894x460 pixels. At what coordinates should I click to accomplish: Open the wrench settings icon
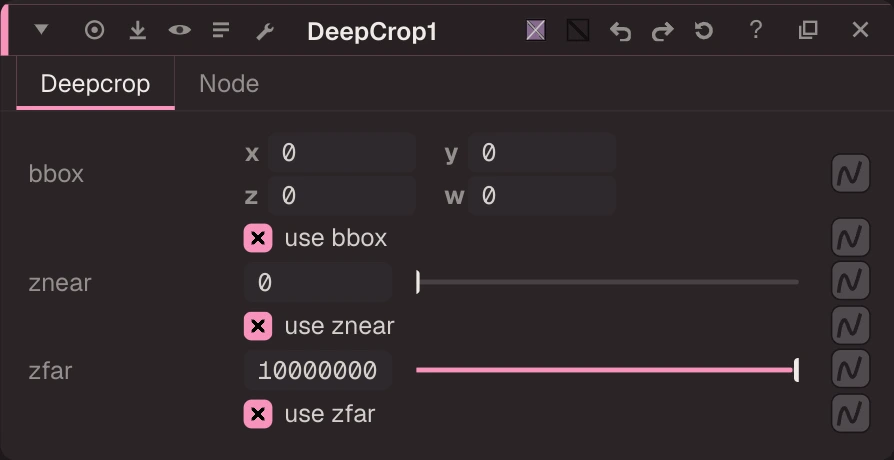coord(265,31)
